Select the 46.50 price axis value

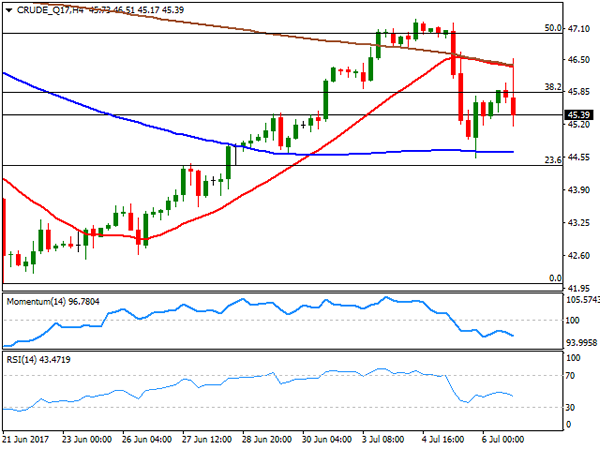tap(579, 60)
